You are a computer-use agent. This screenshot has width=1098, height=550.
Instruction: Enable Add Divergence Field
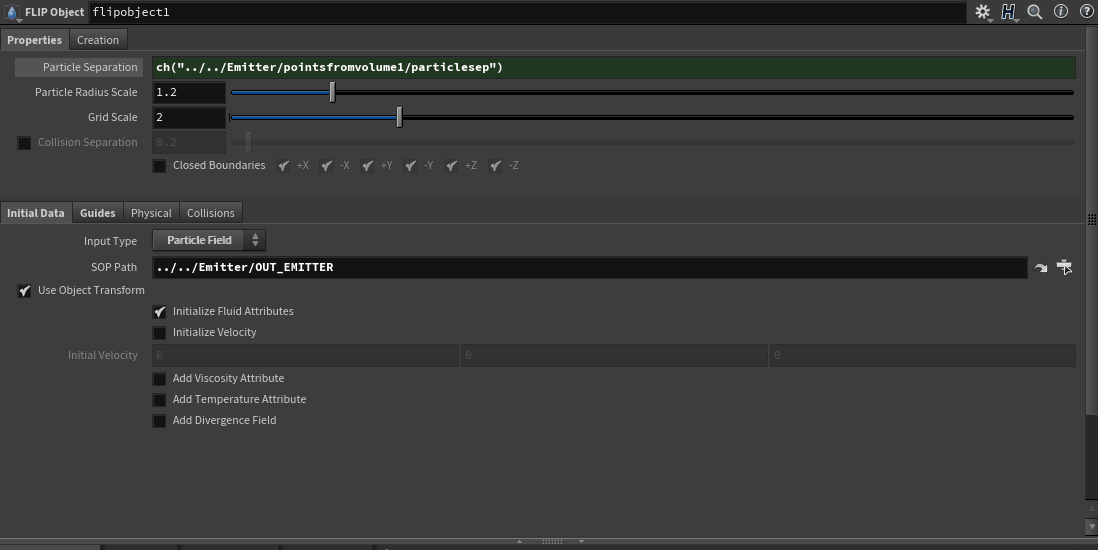click(x=160, y=421)
